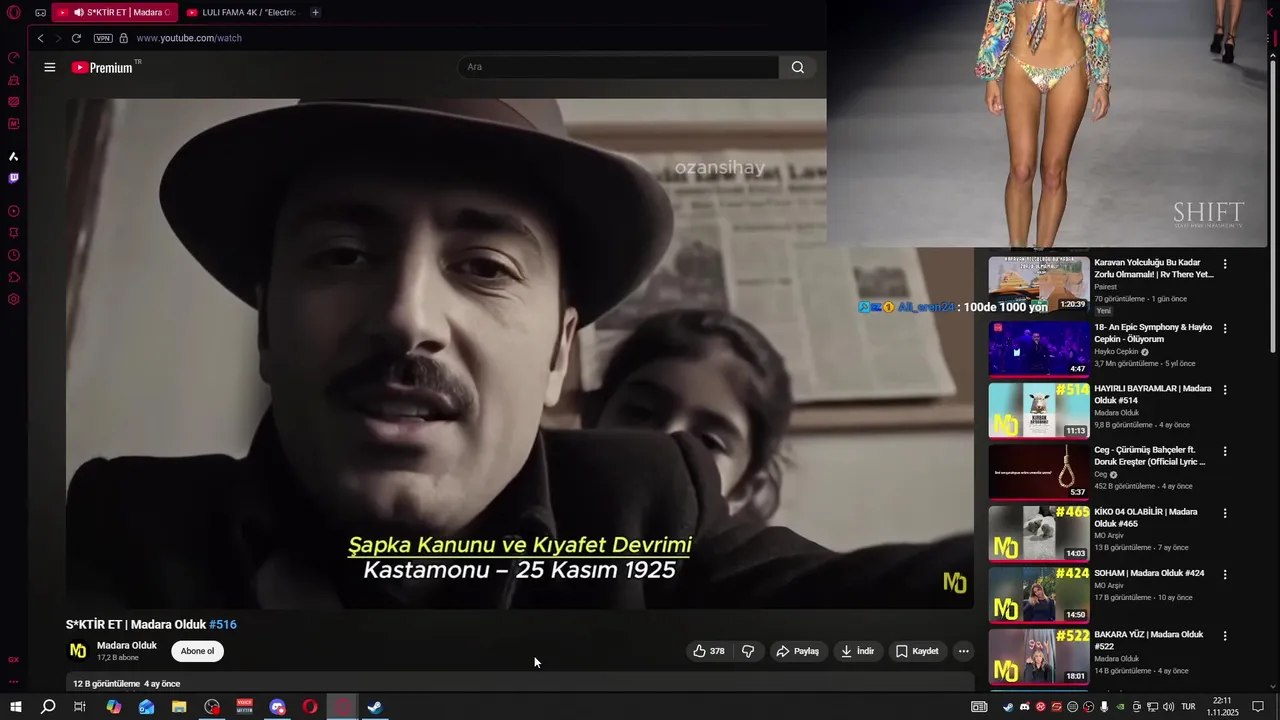The width and height of the screenshot is (1280, 720).
Task: Open more actions three-dot menu under video
Action: [x=963, y=651]
